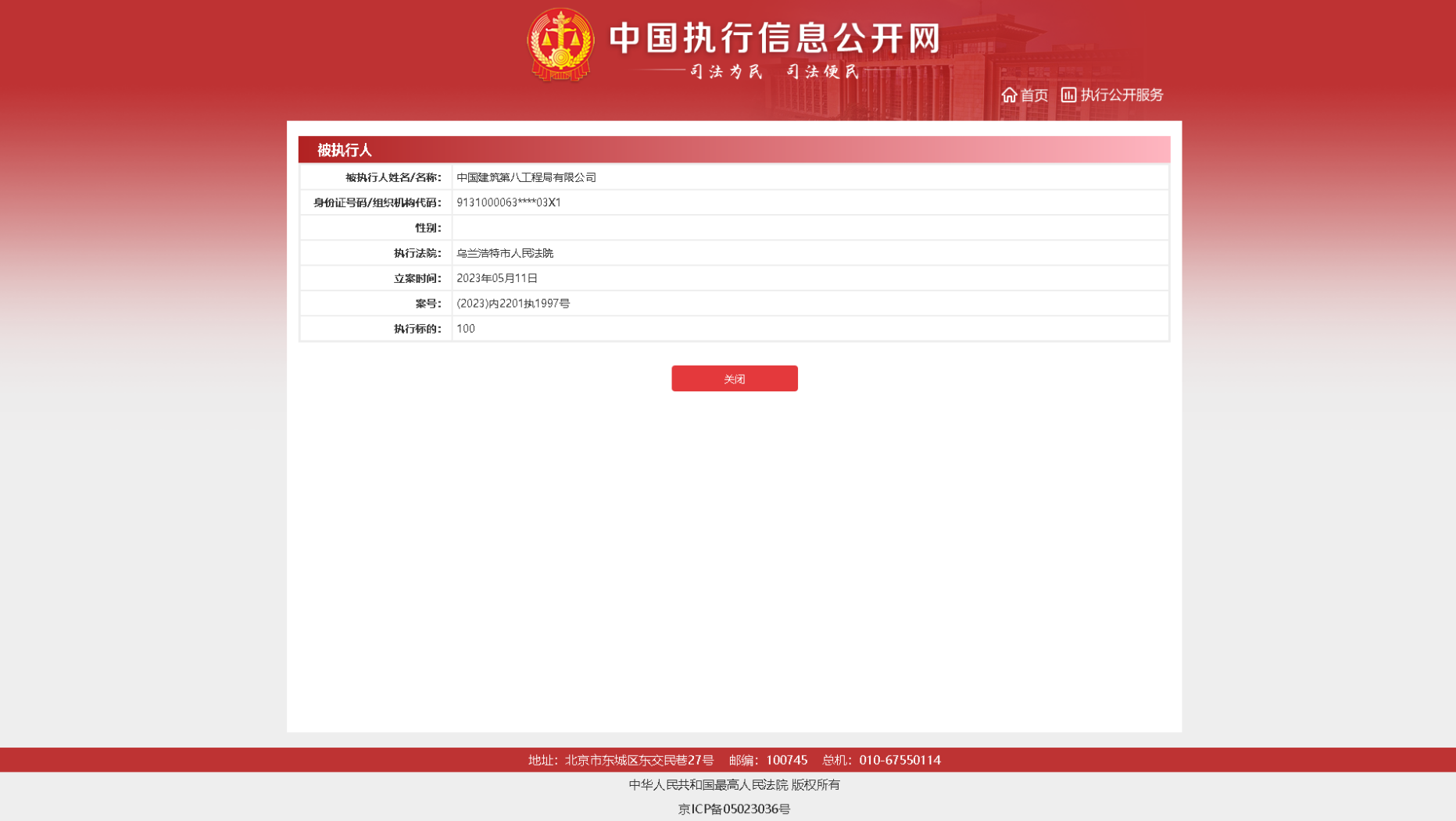
Task: Click the home house icon
Action: [x=1009, y=95]
